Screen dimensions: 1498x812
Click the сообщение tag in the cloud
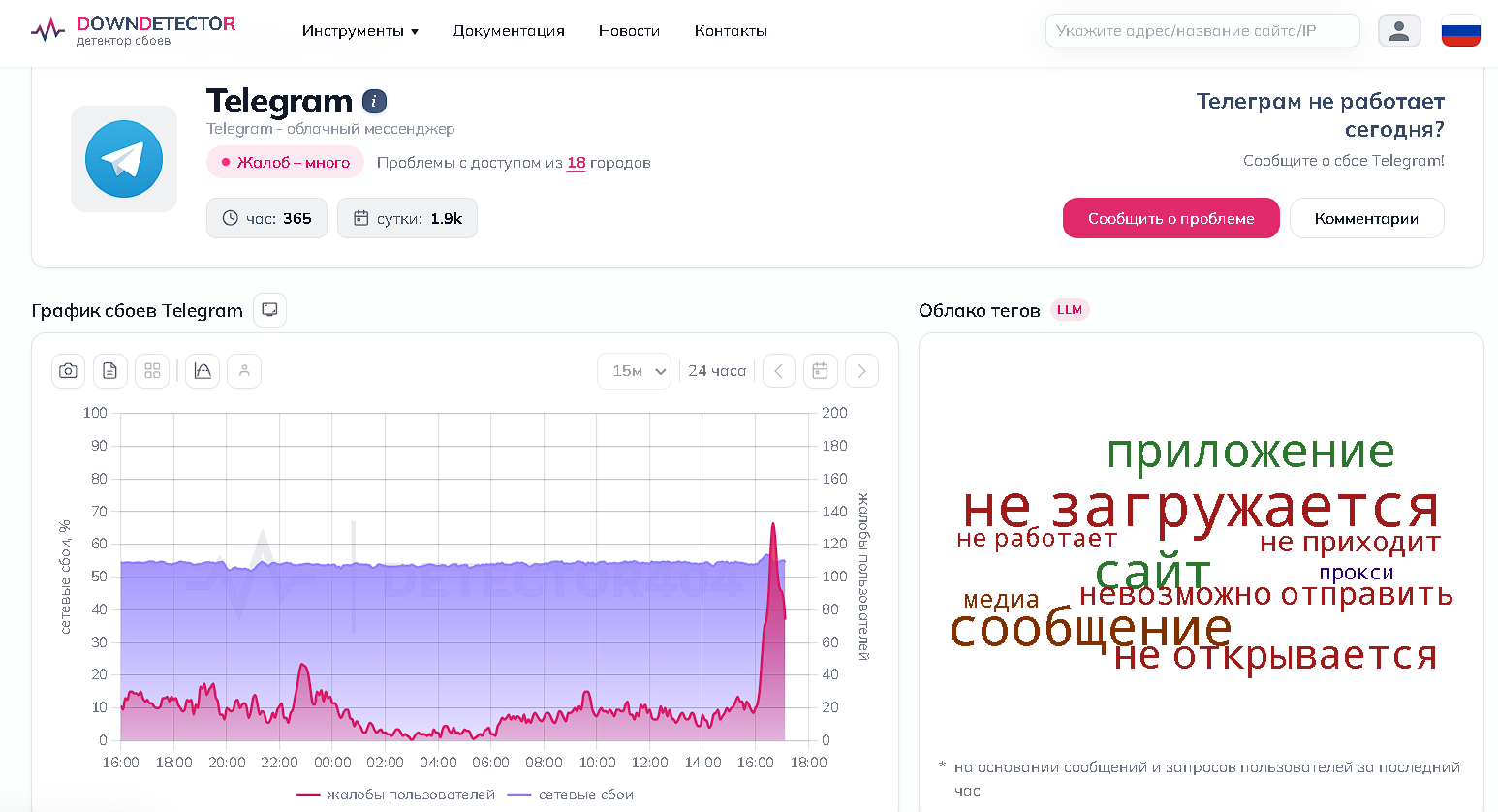1091,629
